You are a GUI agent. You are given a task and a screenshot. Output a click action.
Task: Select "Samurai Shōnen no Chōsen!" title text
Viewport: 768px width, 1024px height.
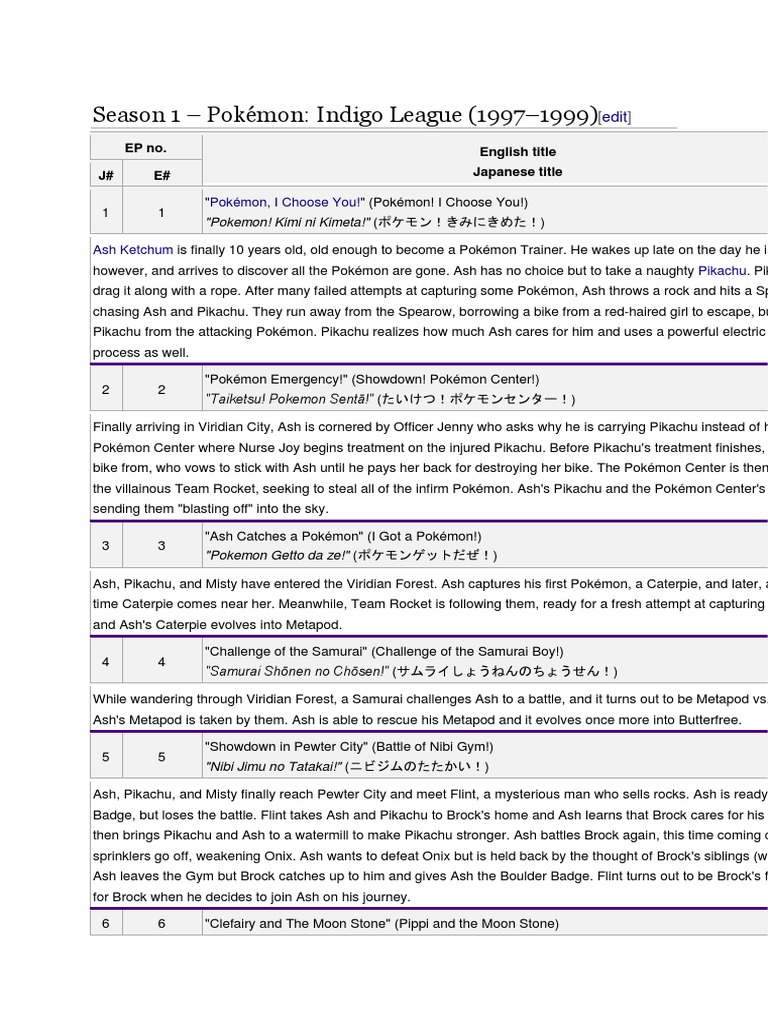[x=297, y=671]
